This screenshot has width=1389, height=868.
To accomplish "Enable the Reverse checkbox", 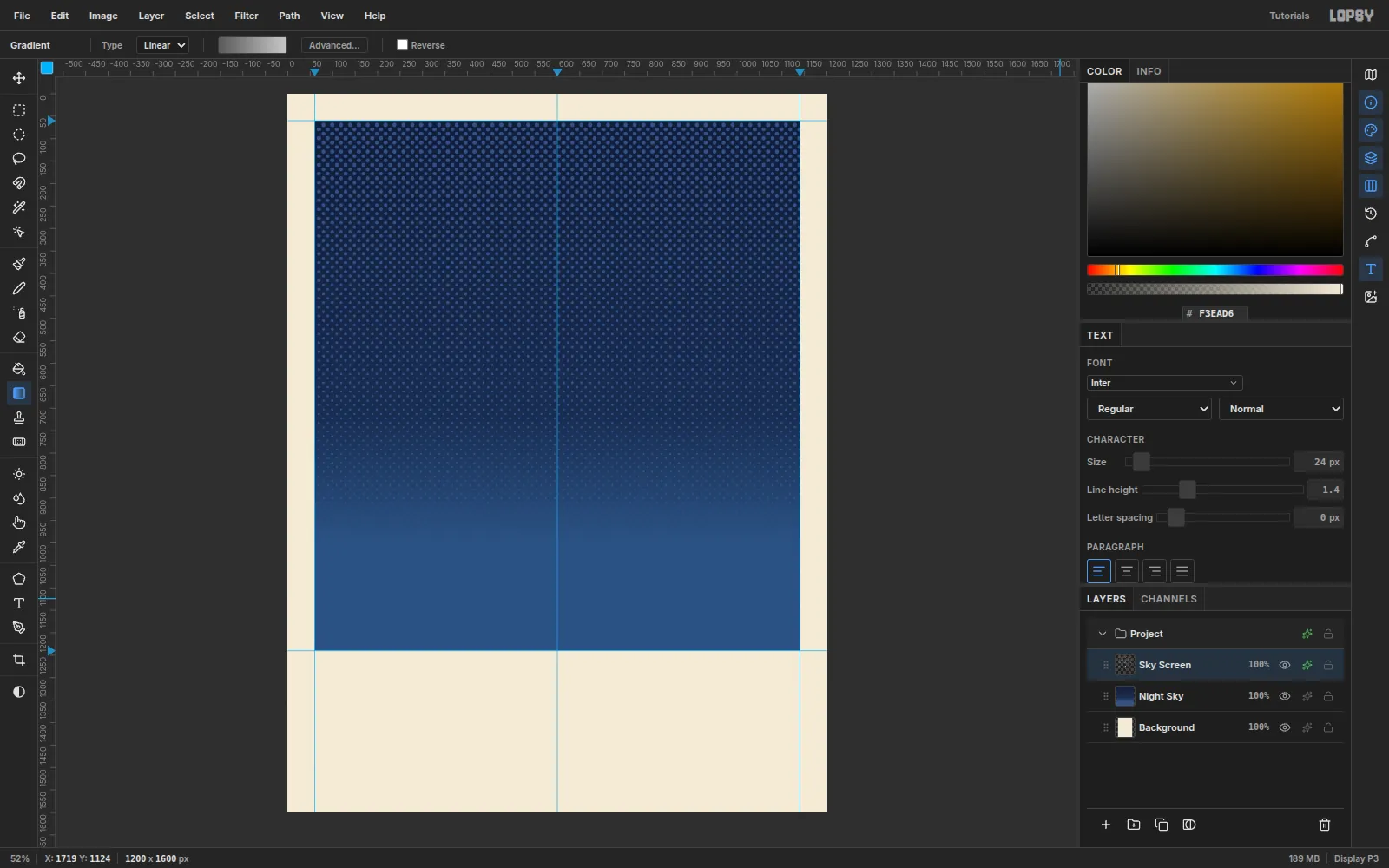I will 402,44.
